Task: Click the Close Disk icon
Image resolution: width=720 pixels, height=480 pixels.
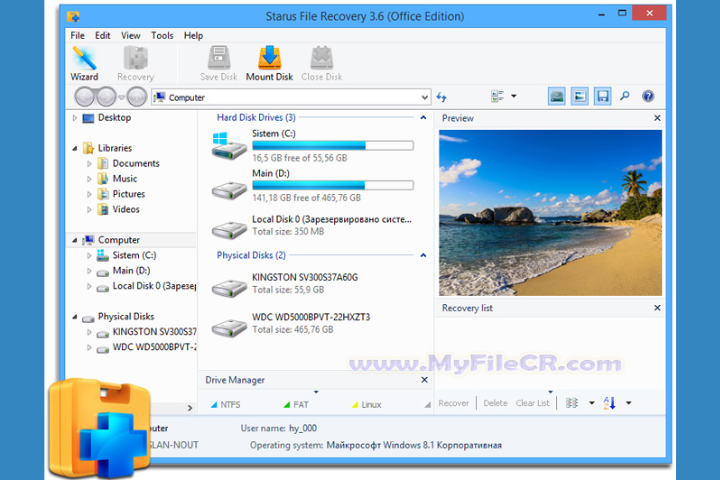Action: [x=321, y=64]
